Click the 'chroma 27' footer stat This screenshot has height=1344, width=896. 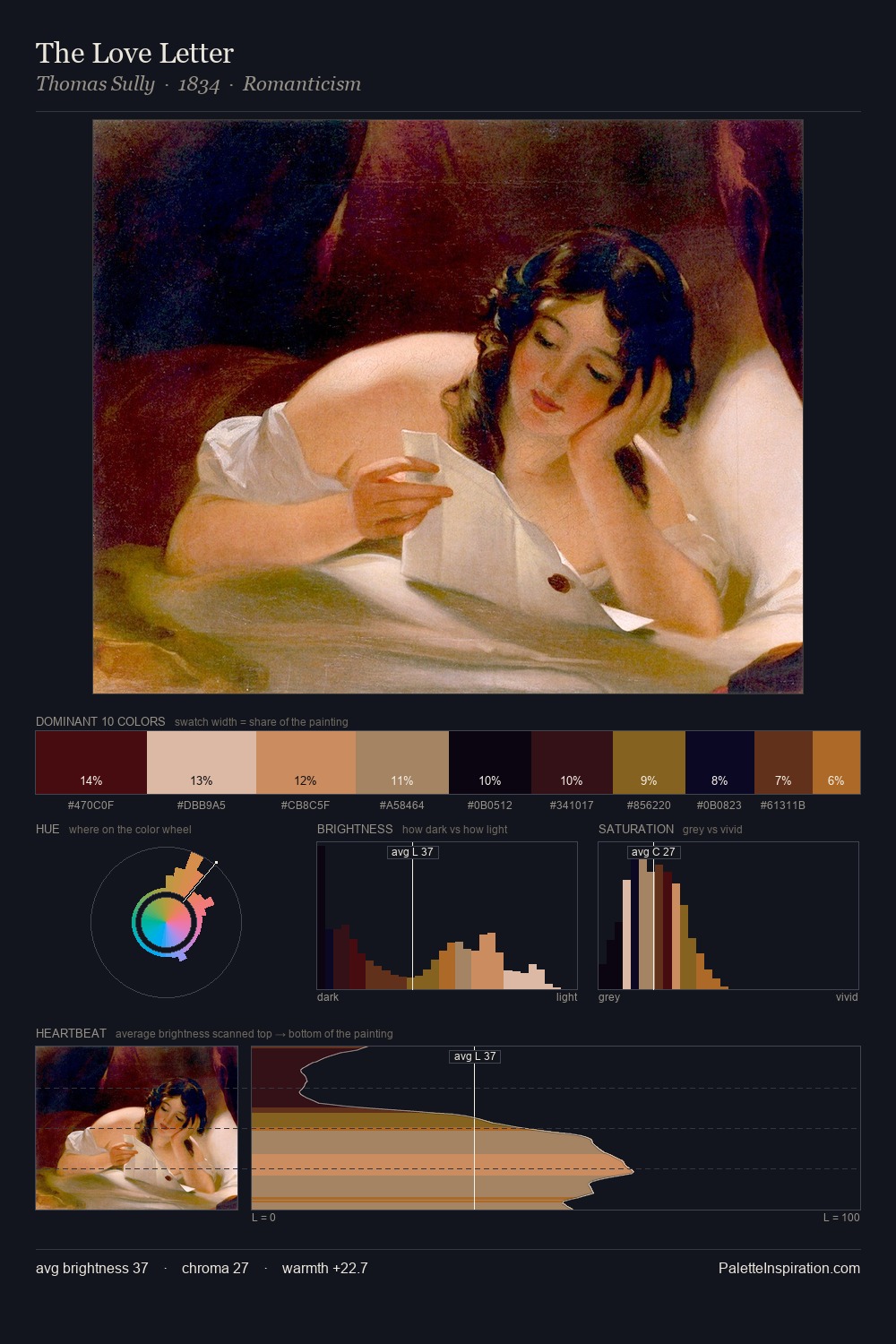[215, 1268]
